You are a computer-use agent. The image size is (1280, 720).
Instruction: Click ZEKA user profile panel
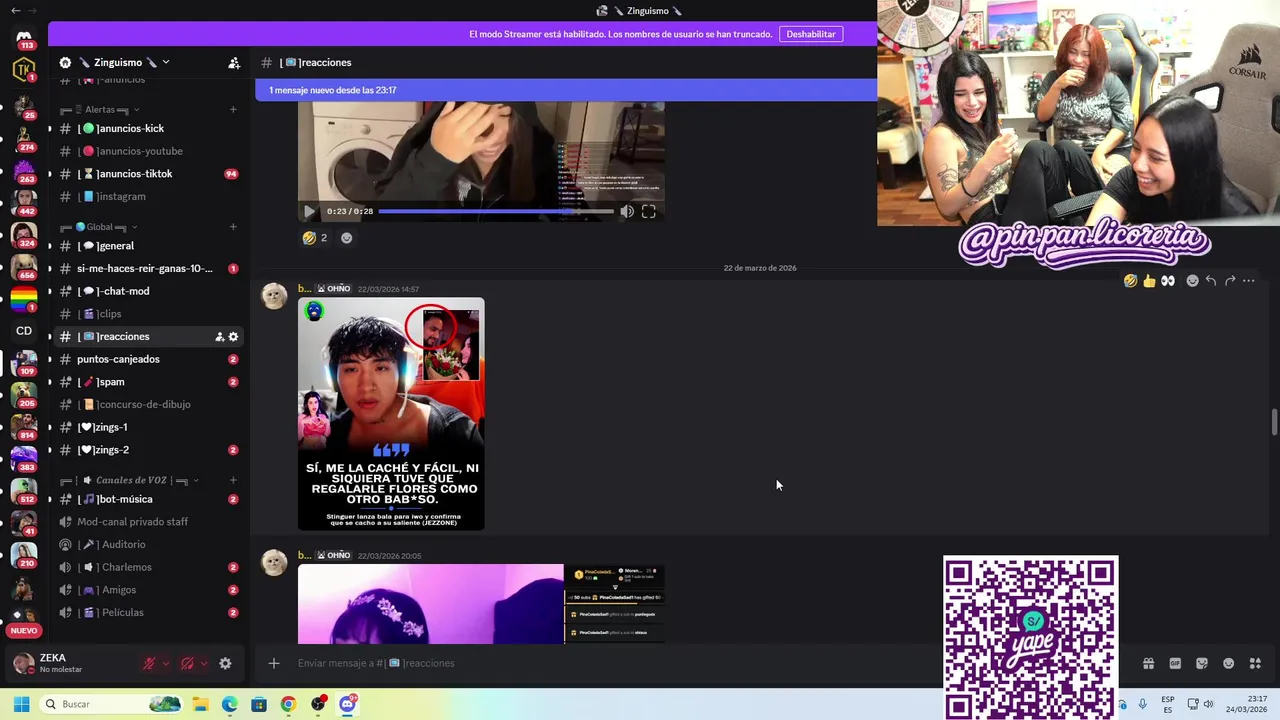point(70,663)
